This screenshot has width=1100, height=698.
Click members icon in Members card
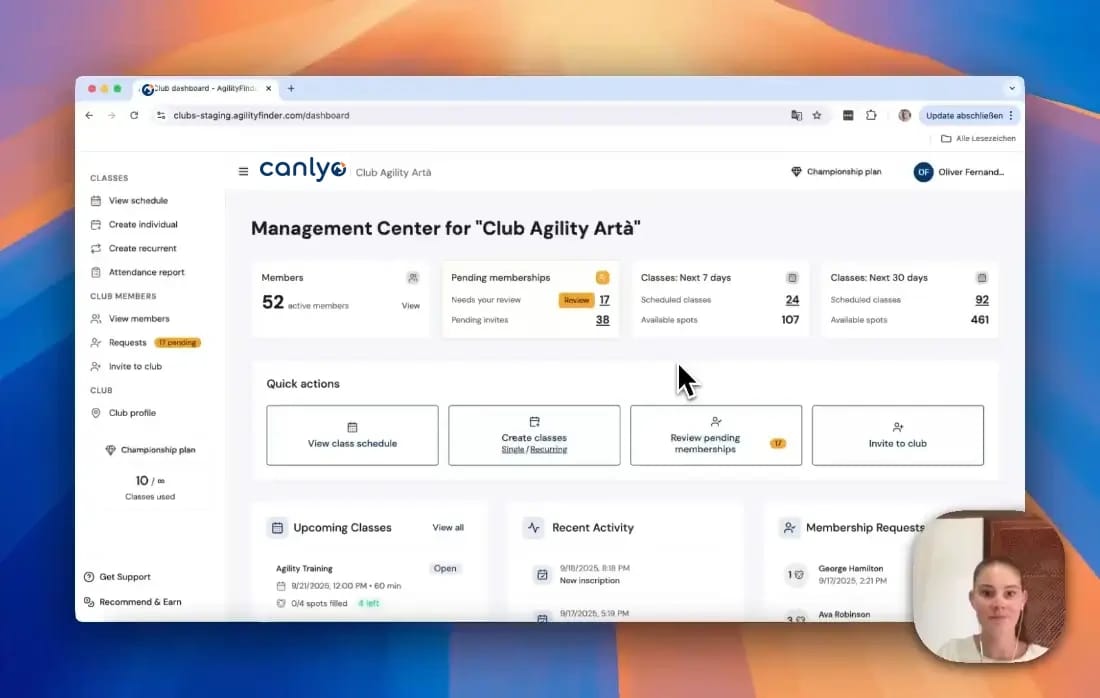pyautogui.click(x=413, y=278)
